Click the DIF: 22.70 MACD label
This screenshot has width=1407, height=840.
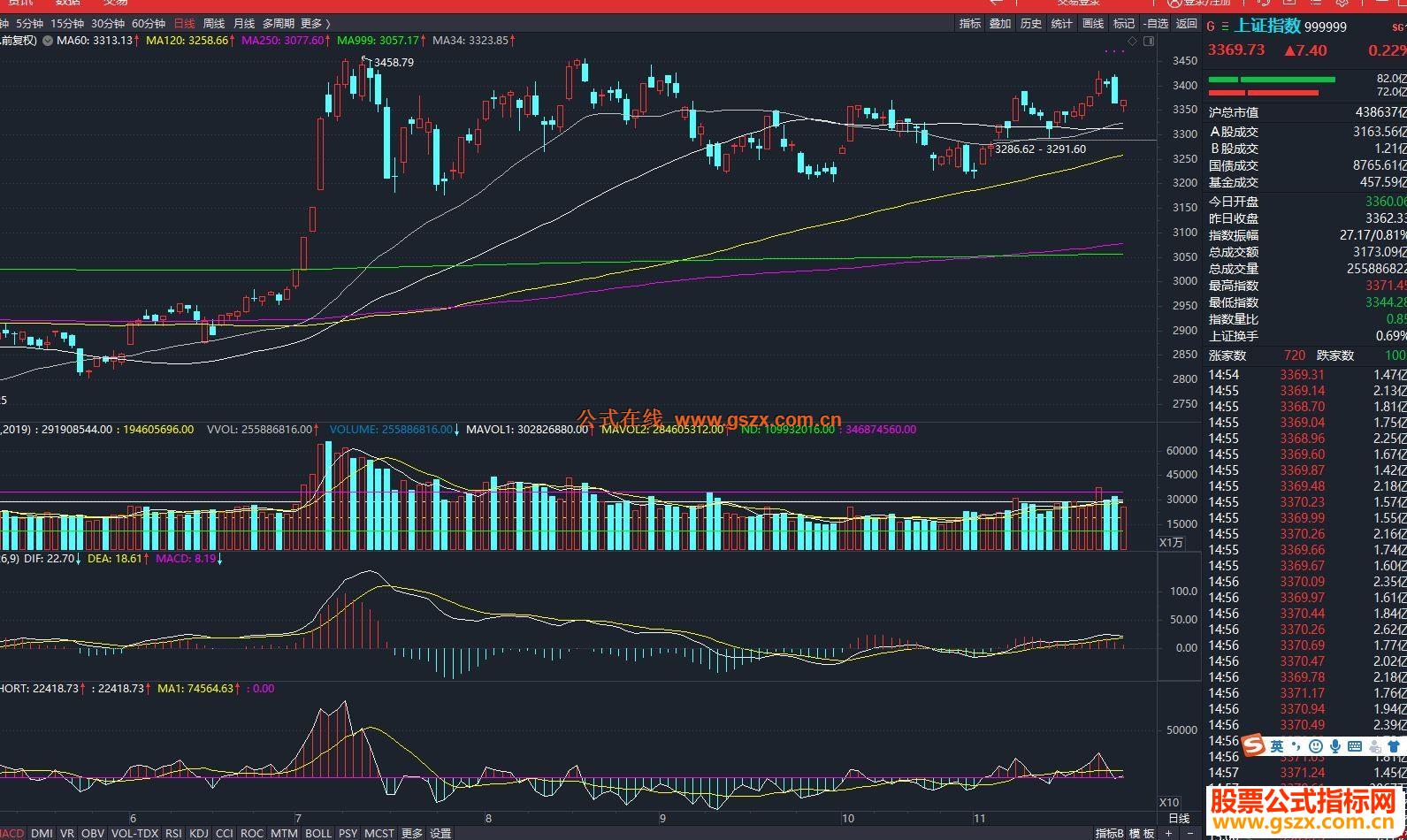tap(49, 559)
